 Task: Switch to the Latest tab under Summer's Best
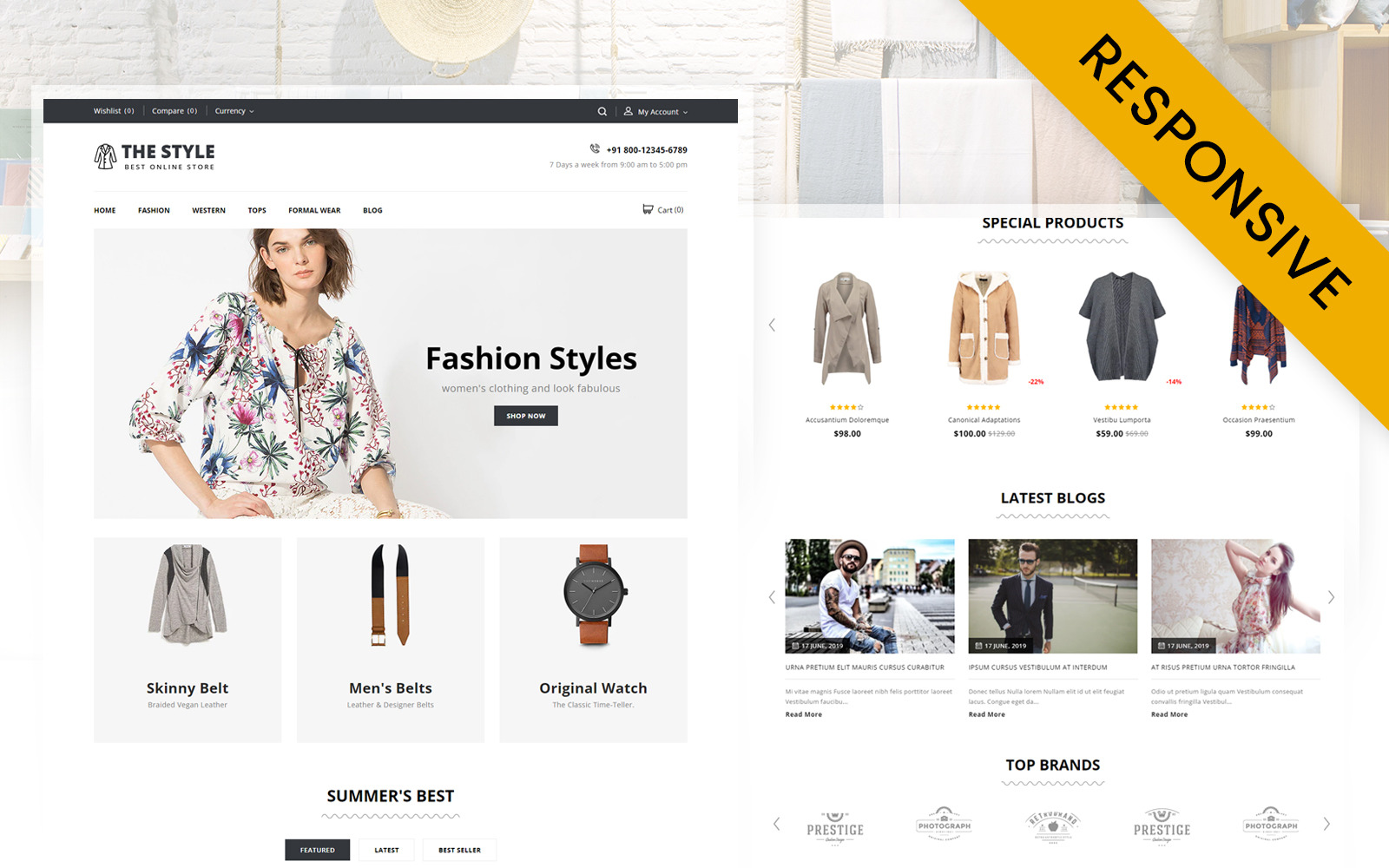click(385, 850)
